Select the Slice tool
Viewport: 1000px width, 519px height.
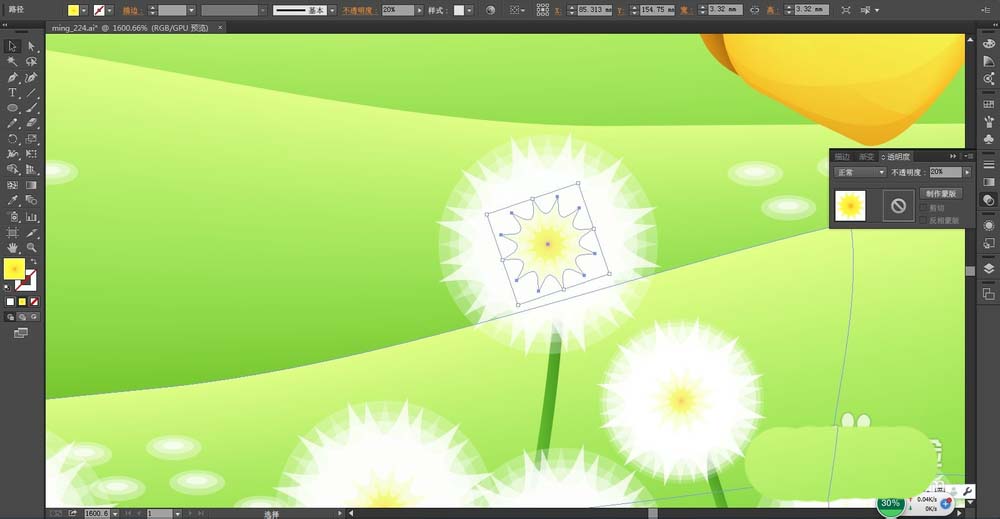(x=31, y=233)
